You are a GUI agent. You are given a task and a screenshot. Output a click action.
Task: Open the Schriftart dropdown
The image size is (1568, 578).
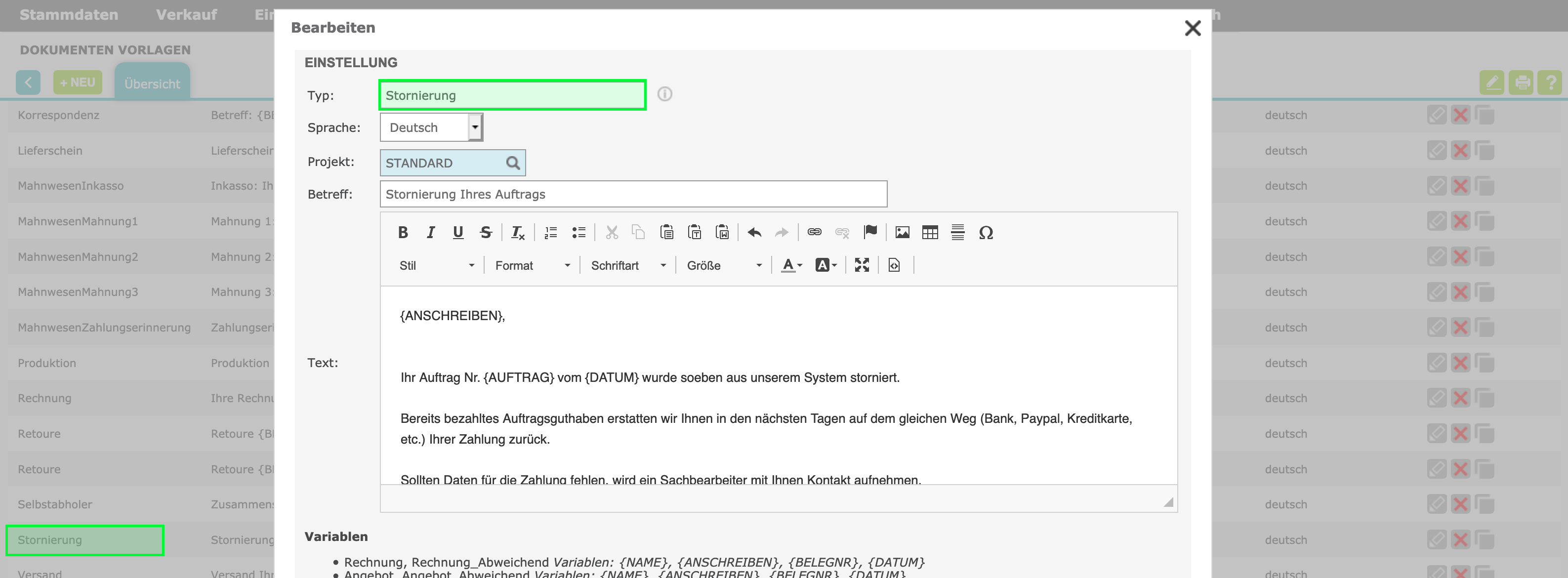tap(627, 266)
